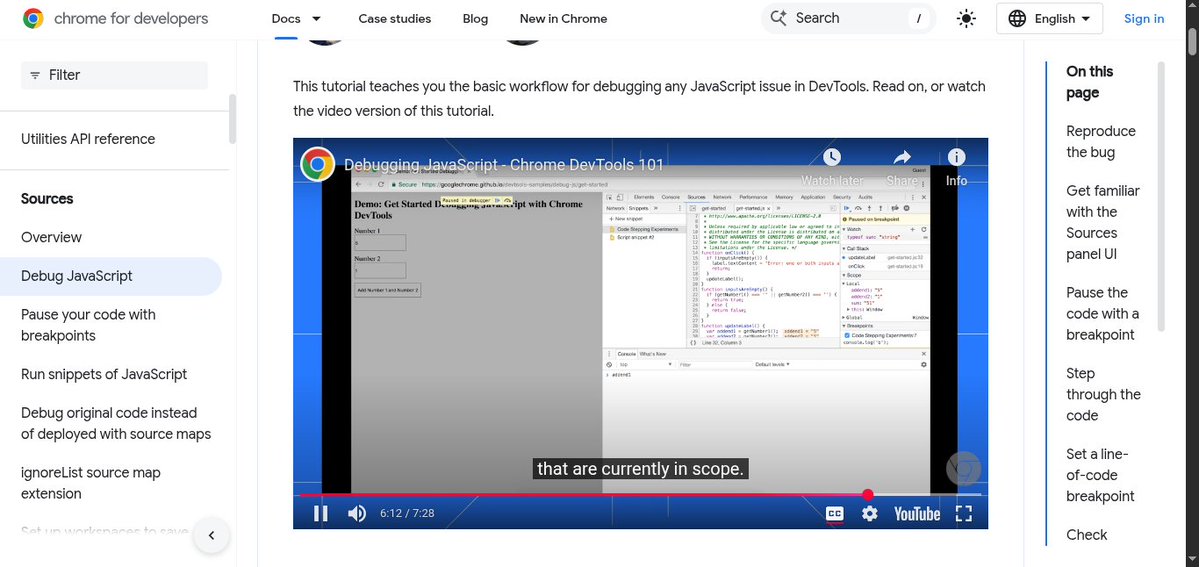Click the On this page heading
The image size is (1199, 567).
click(x=1090, y=82)
